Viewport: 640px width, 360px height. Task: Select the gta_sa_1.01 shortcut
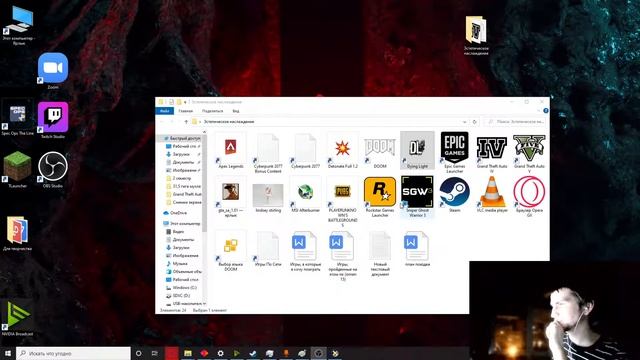(231, 197)
